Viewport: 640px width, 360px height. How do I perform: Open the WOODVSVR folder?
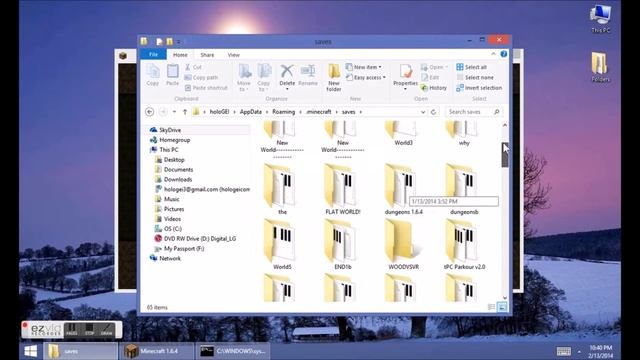click(403, 244)
